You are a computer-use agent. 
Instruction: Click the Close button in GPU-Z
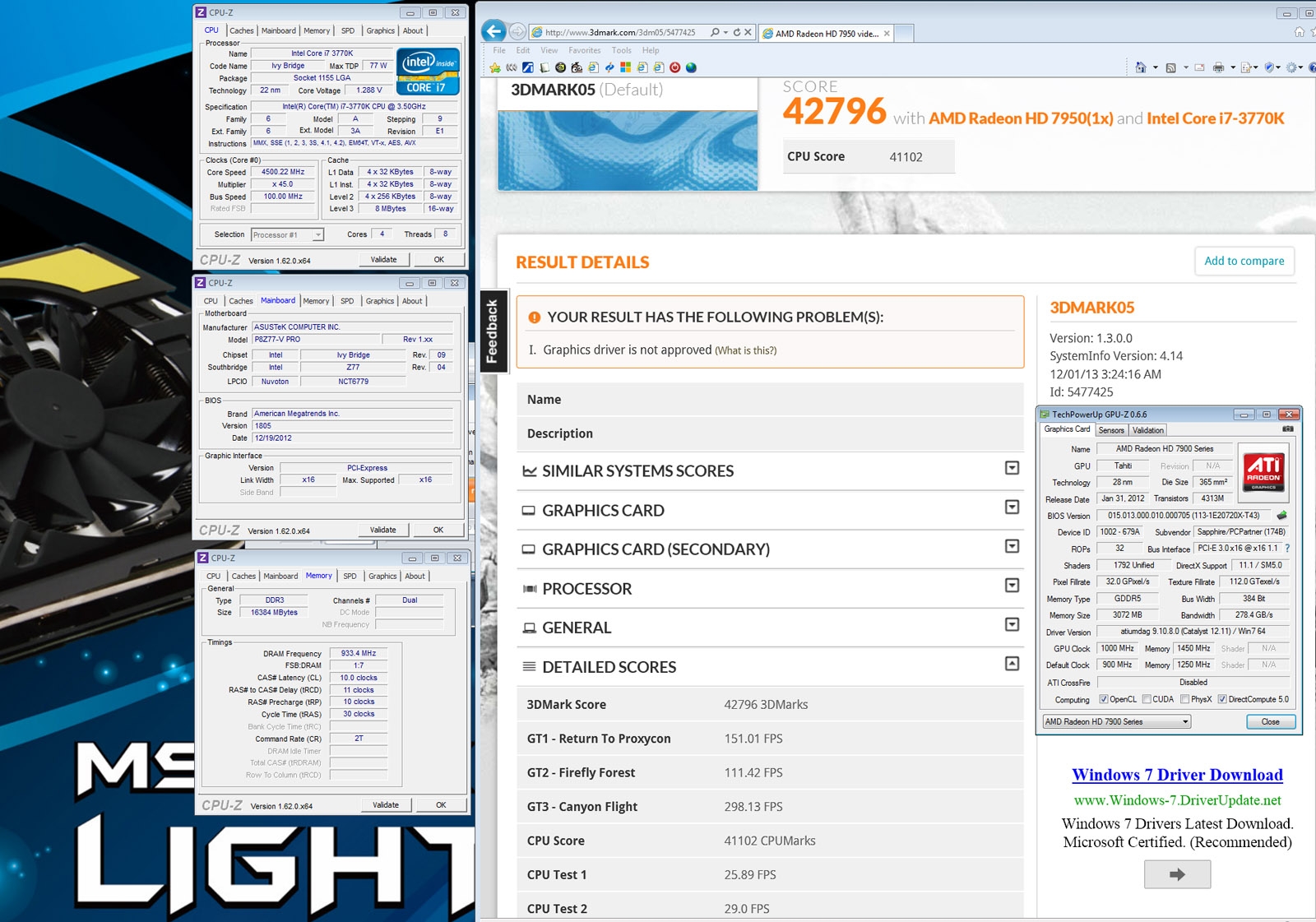1271,722
